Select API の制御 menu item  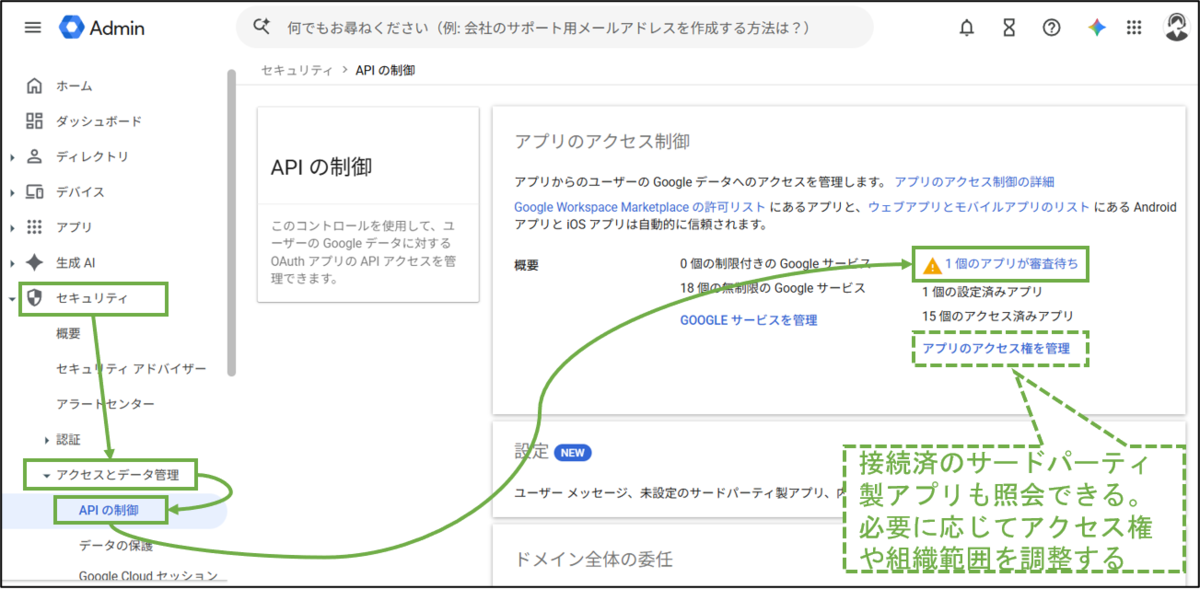pos(109,511)
